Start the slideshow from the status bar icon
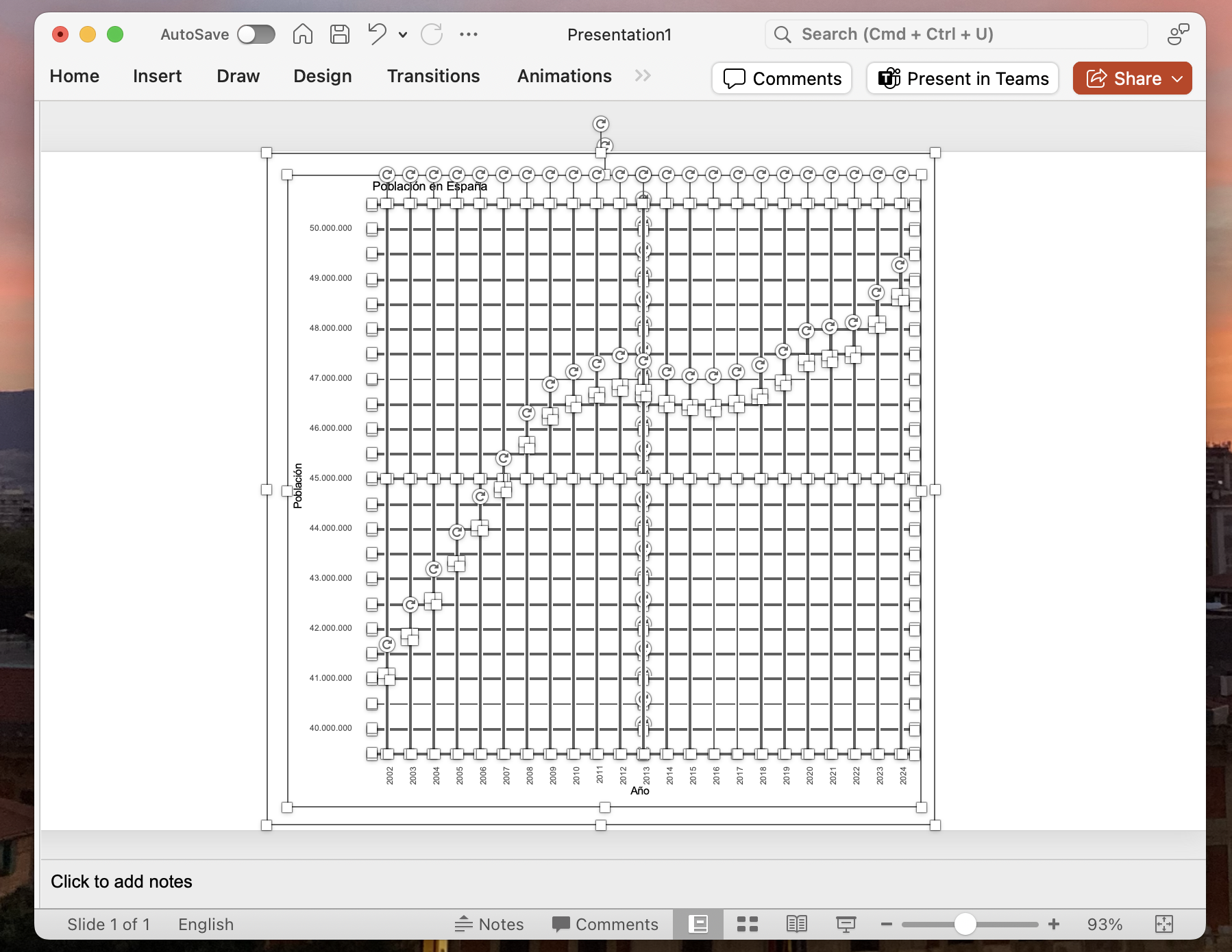This screenshot has height=952, width=1232. (x=846, y=924)
